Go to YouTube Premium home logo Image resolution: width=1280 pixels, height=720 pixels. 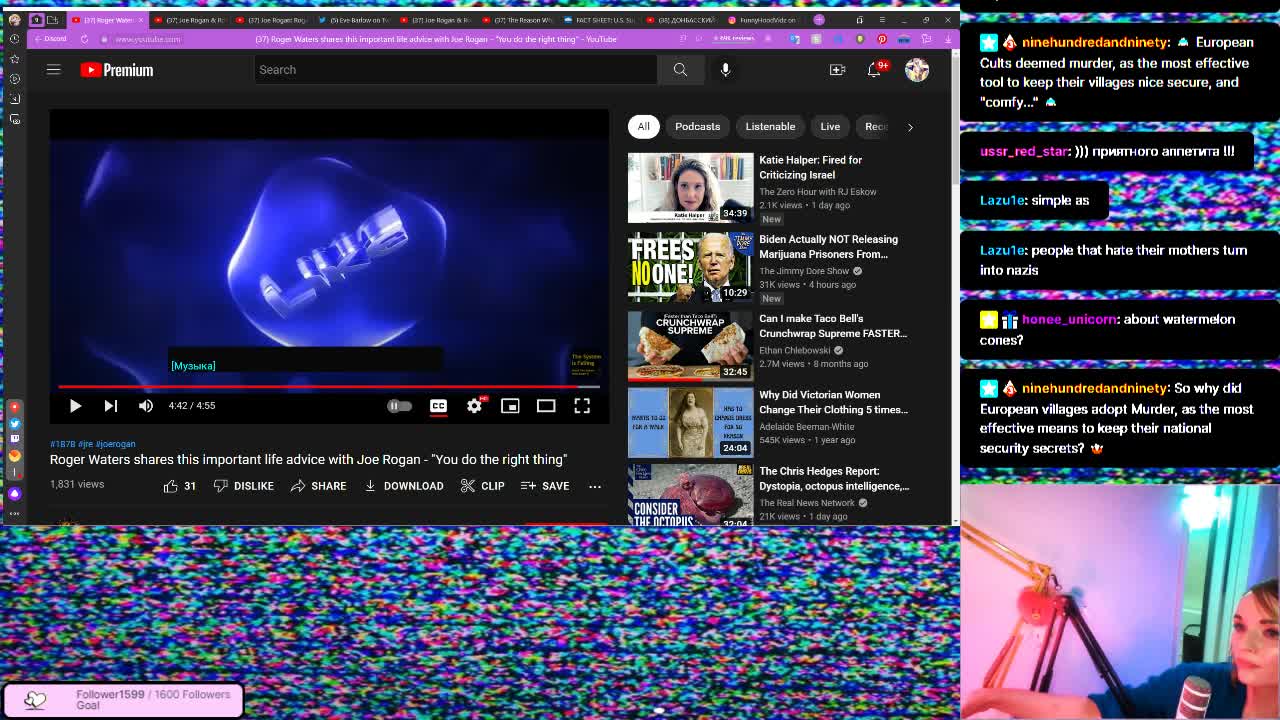117,70
